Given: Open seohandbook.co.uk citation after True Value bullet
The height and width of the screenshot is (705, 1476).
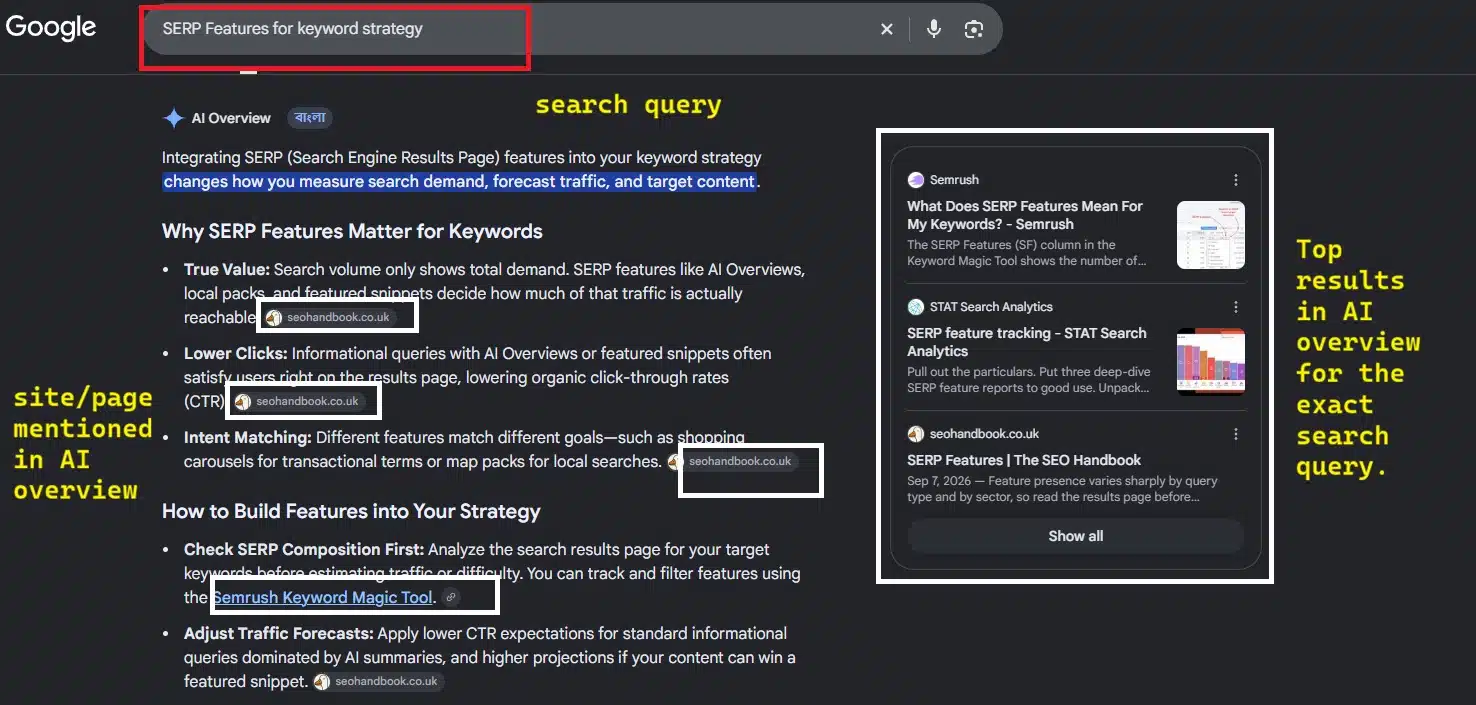Looking at the screenshot, I should click(x=328, y=318).
